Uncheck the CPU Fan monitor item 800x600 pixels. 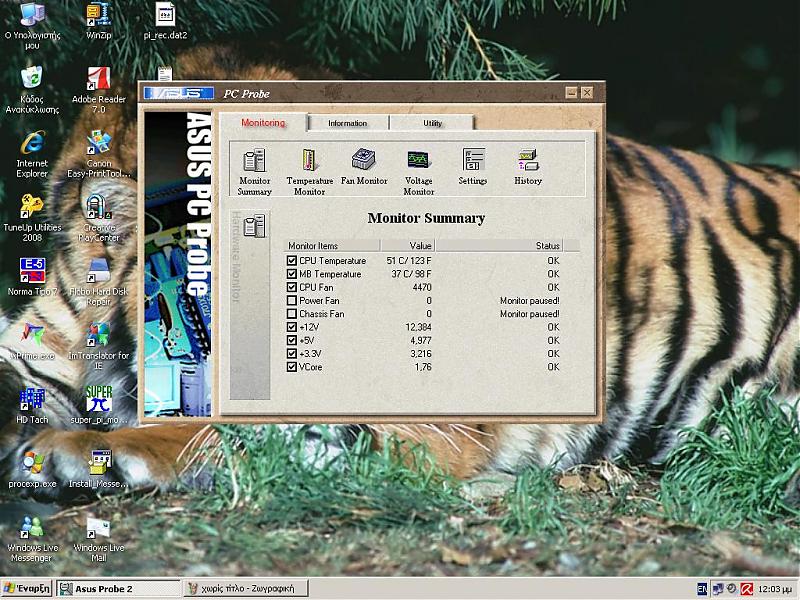(292, 287)
